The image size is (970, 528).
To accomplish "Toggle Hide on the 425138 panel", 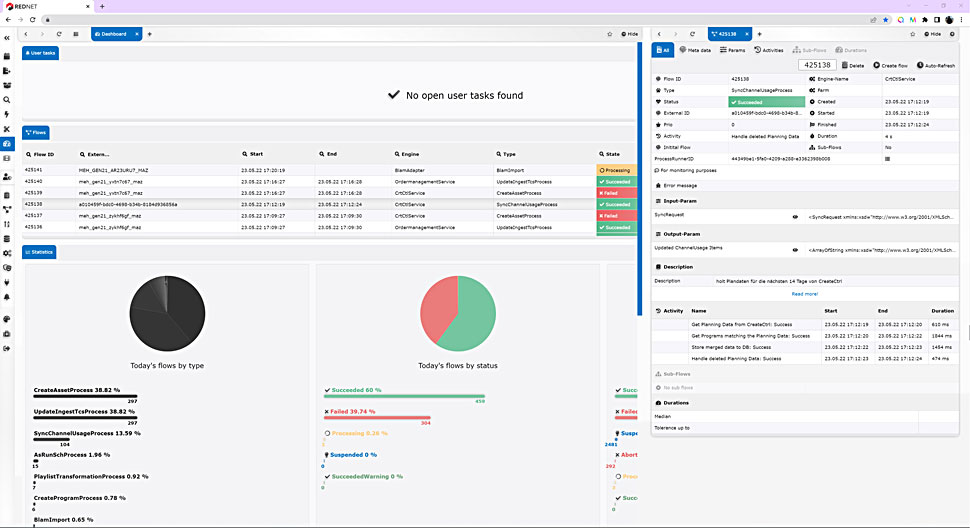I will coord(932,34).
